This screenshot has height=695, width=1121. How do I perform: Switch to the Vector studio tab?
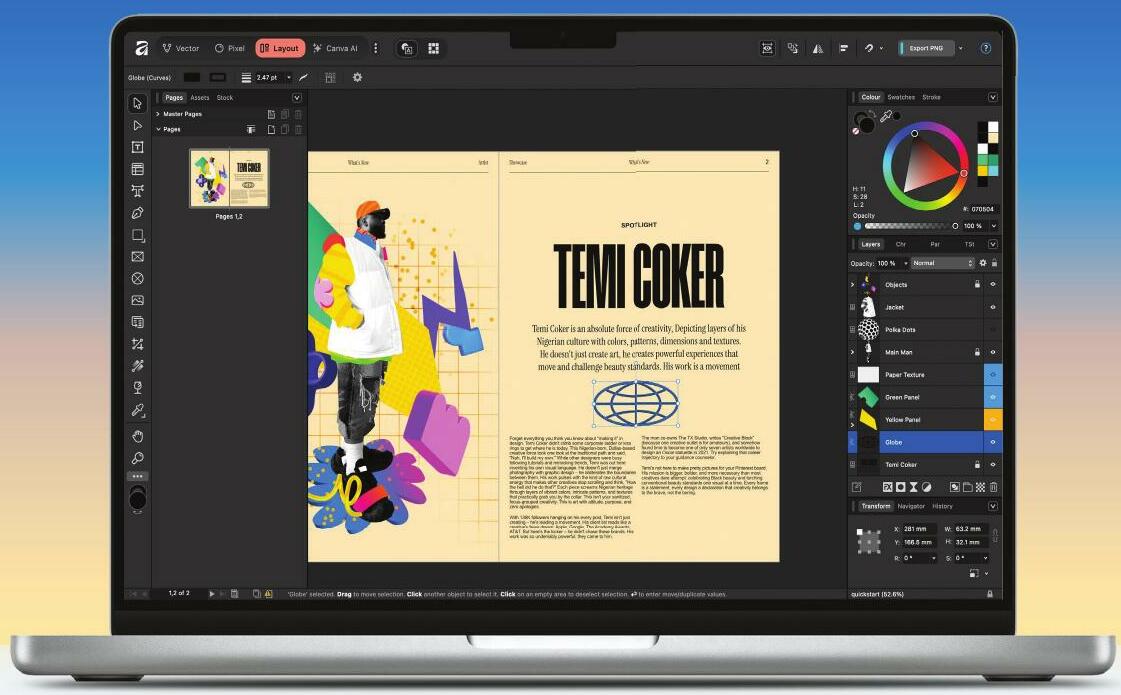(x=180, y=48)
